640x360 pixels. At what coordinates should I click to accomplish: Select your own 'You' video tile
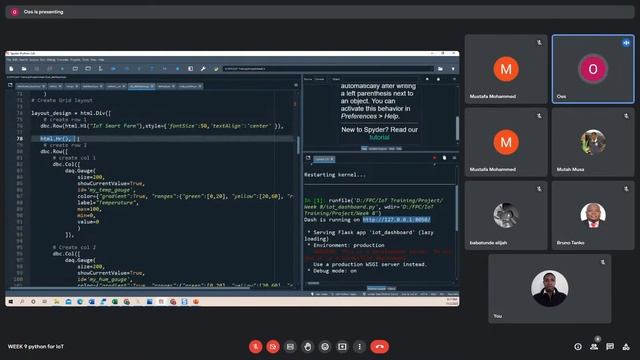pos(549,289)
